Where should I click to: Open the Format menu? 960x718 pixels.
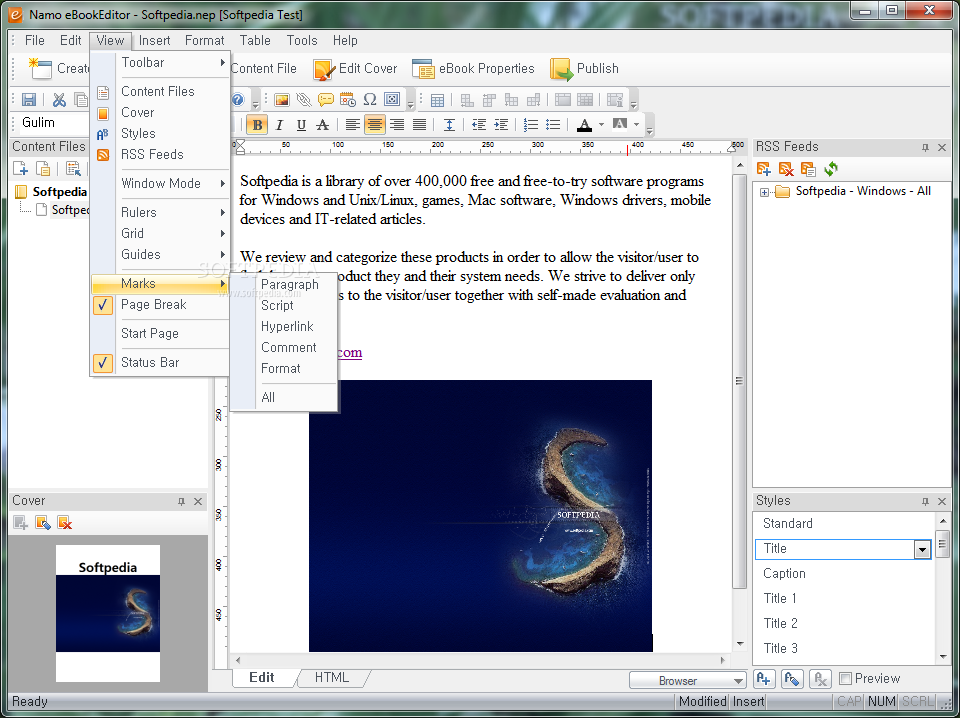click(x=204, y=40)
